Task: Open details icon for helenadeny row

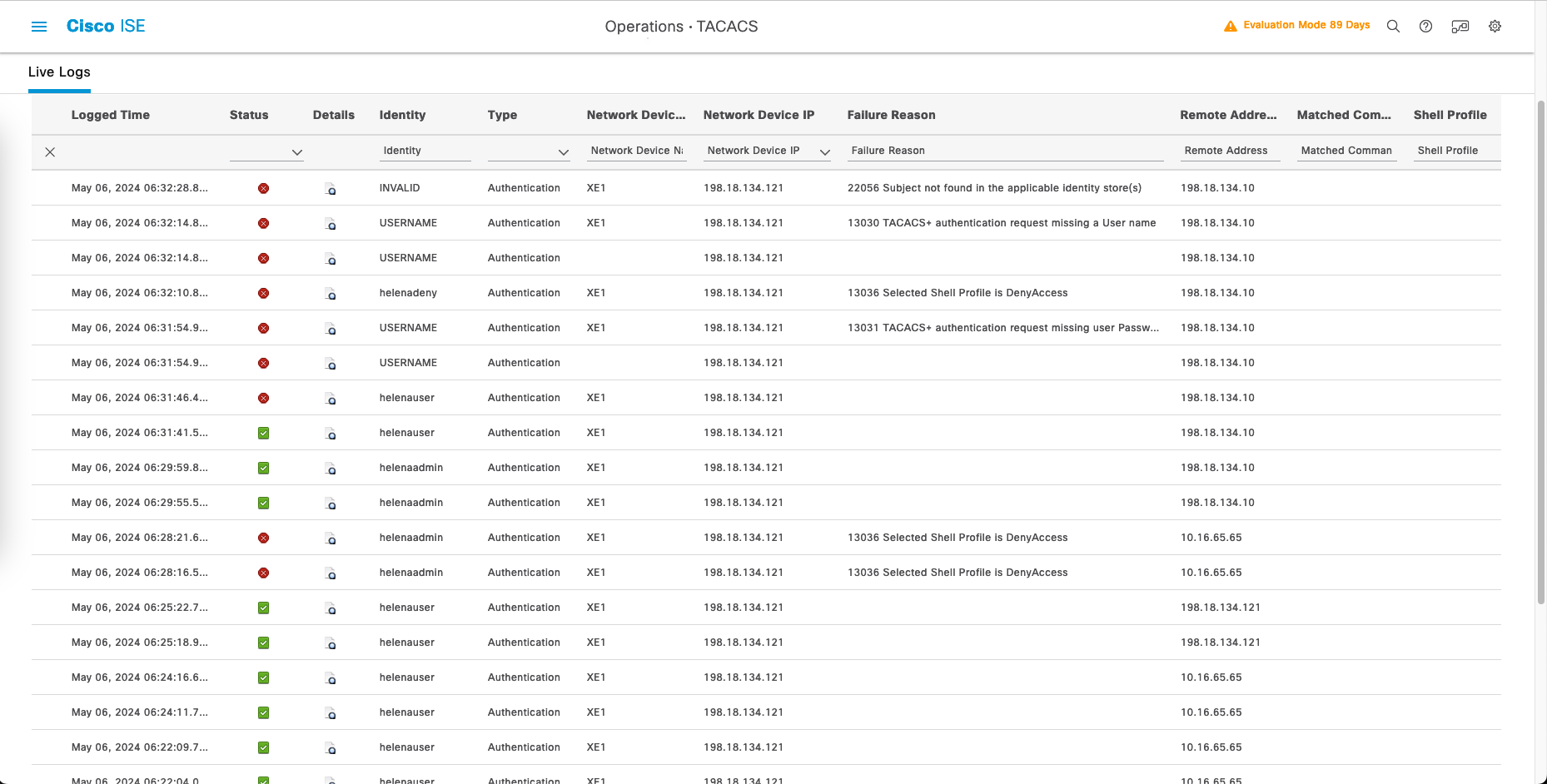Action: pos(331,294)
